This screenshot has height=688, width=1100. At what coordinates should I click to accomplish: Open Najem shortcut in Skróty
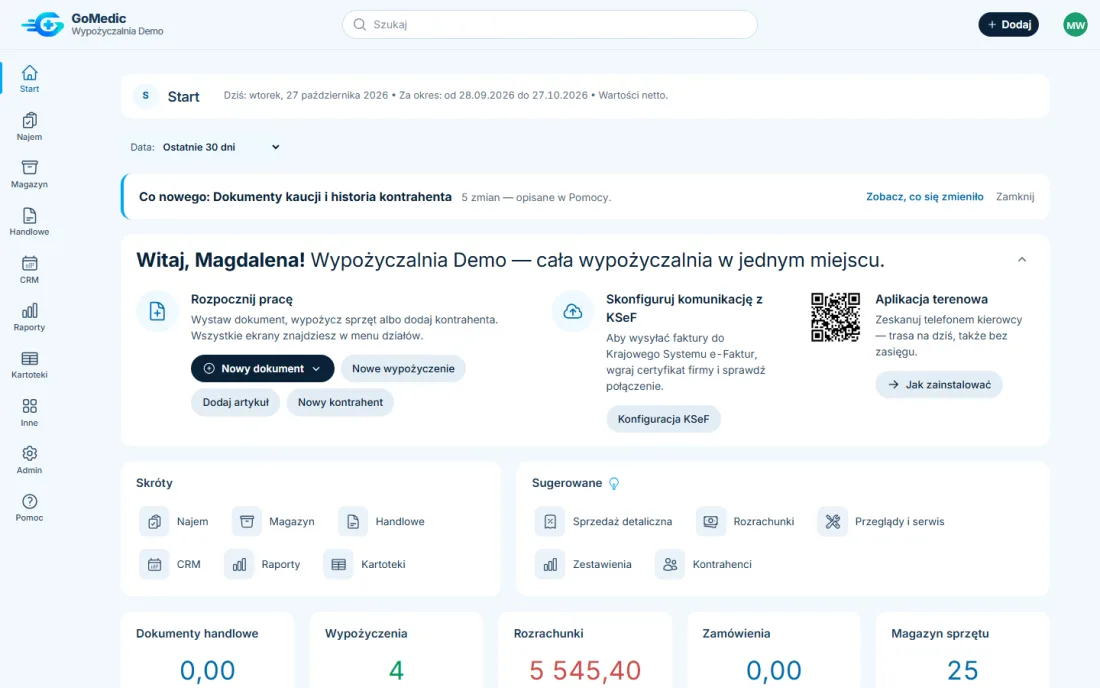(174, 521)
